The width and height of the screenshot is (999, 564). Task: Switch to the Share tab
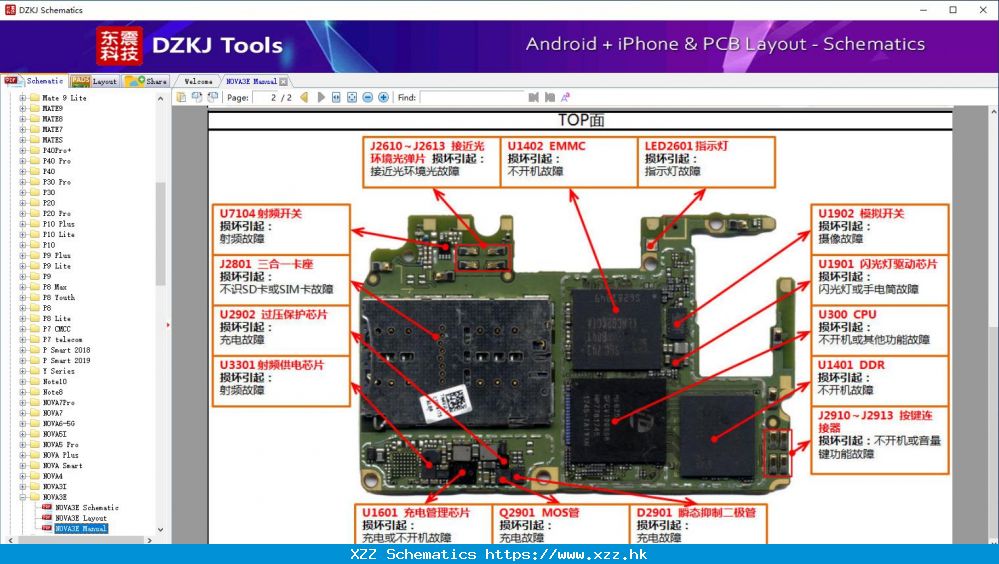(146, 81)
